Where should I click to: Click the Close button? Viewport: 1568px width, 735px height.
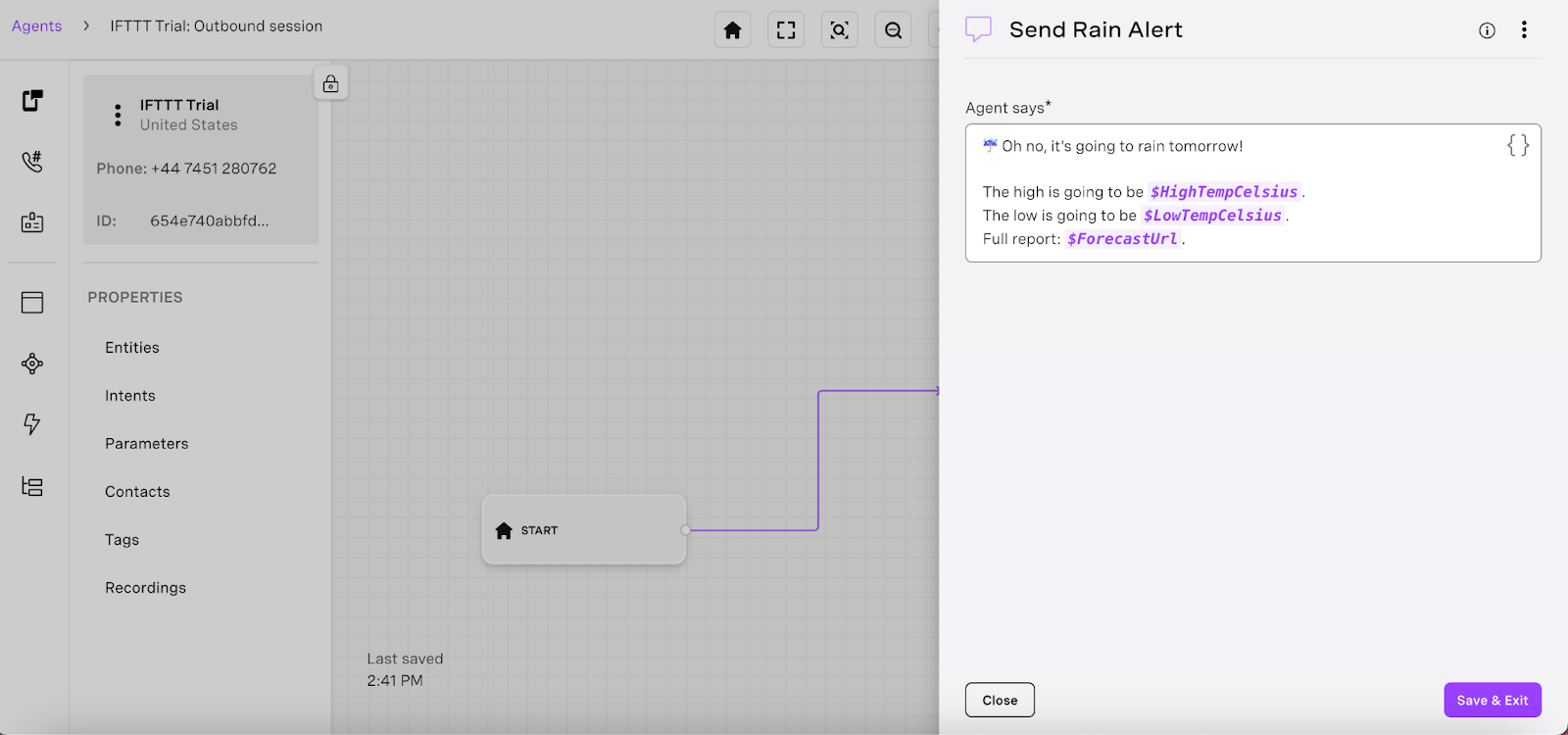[x=1000, y=700]
